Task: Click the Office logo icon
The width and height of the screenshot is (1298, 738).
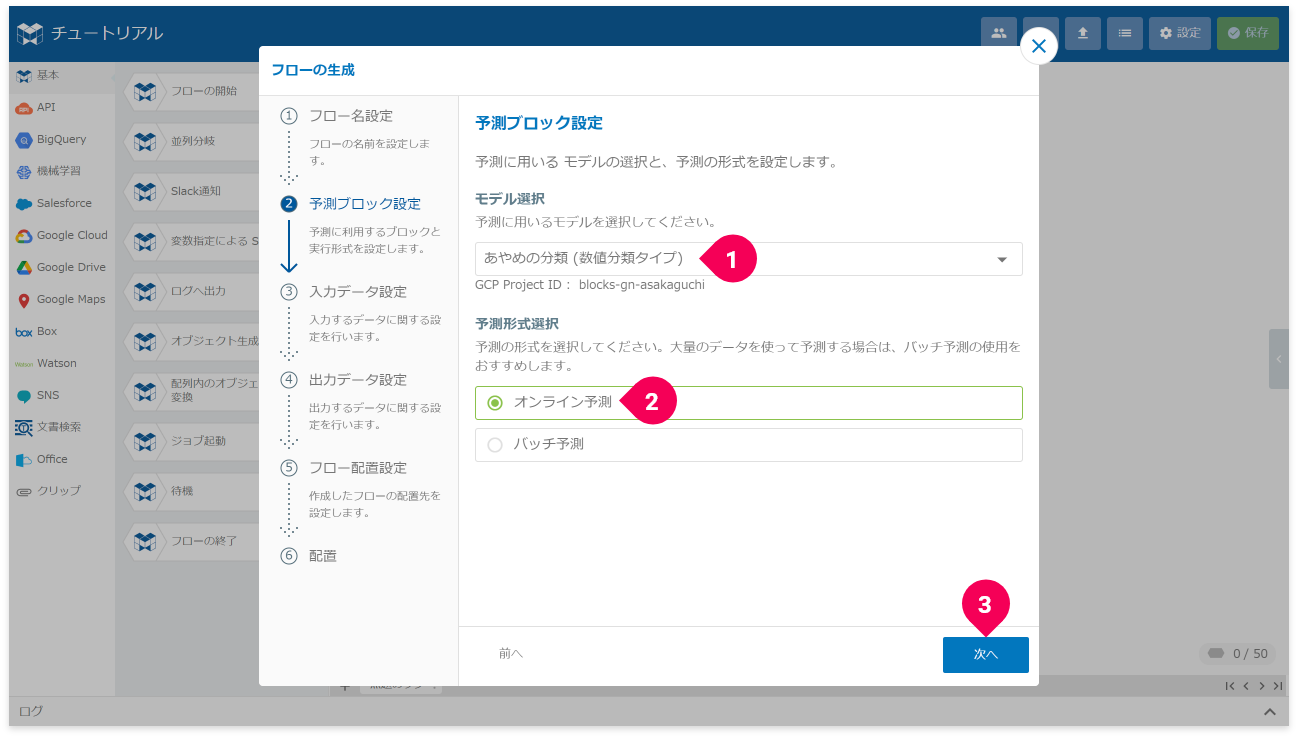Action: 24,460
